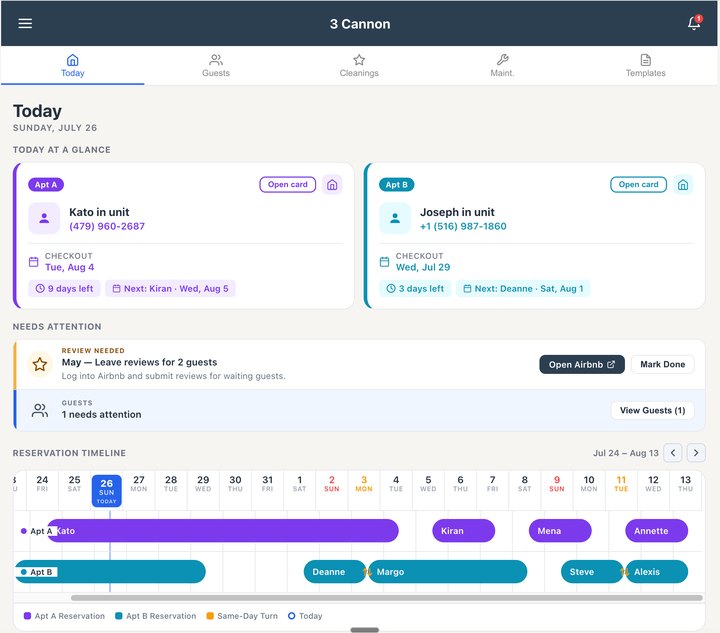Open Steve's reservation in timeline
The height and width of the screenshot is (633, 720).
(x=592, y=572)
